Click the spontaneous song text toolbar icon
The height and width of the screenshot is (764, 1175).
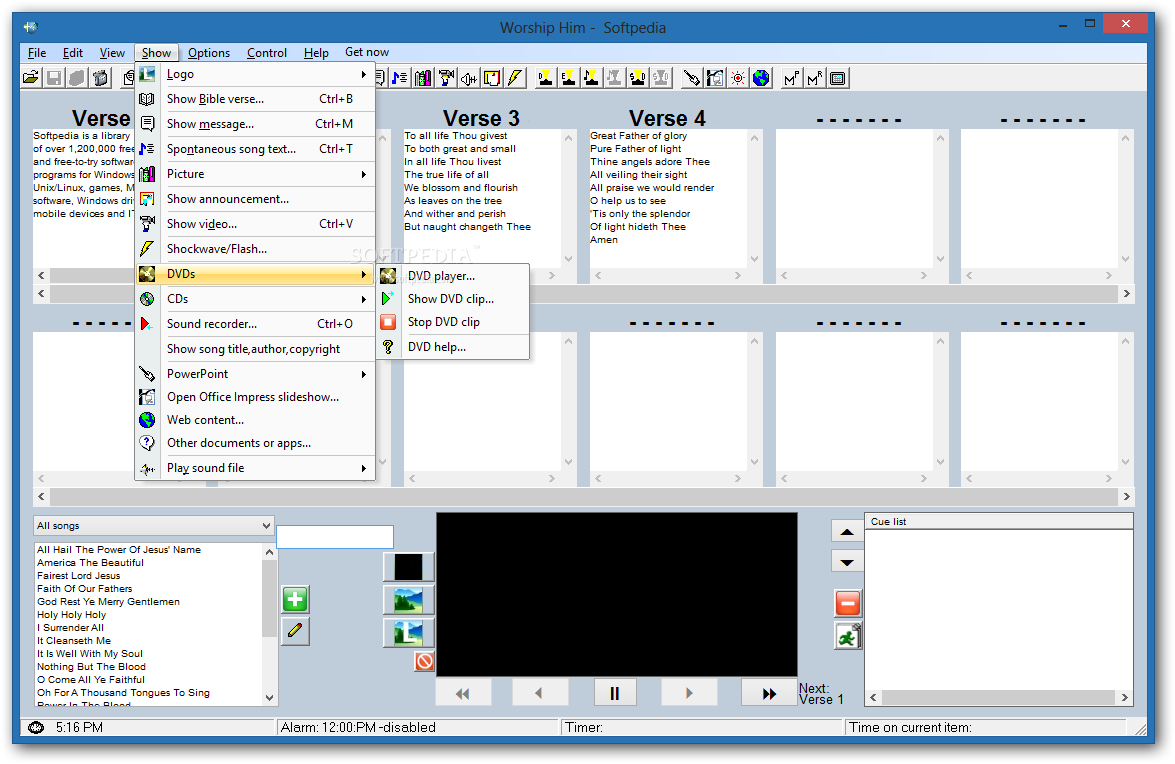click(x=399, y=78)
